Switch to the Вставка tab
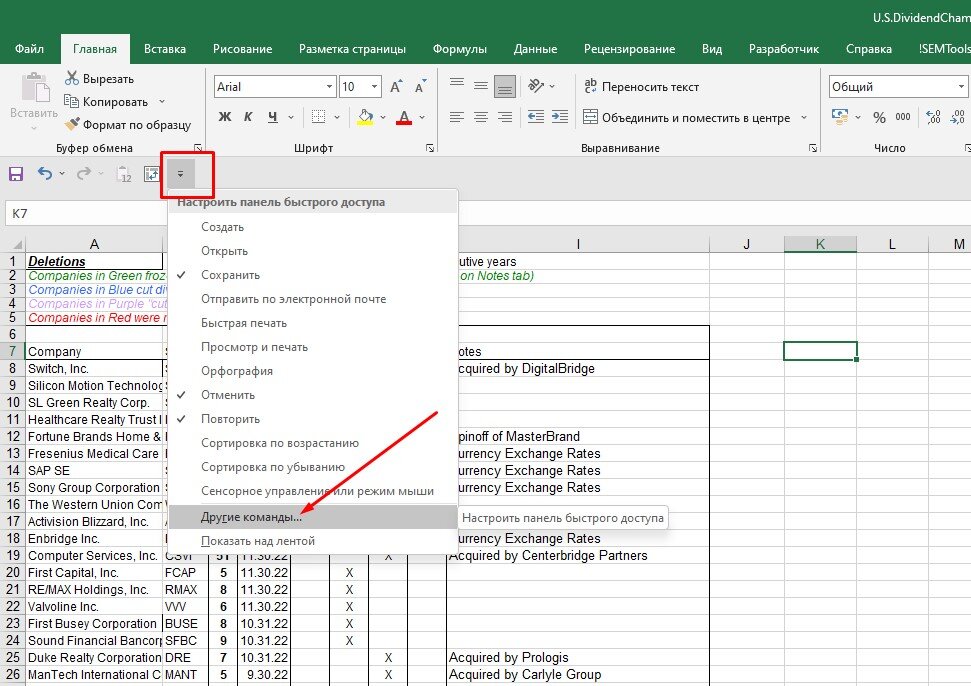 click(x=165, y=49)
